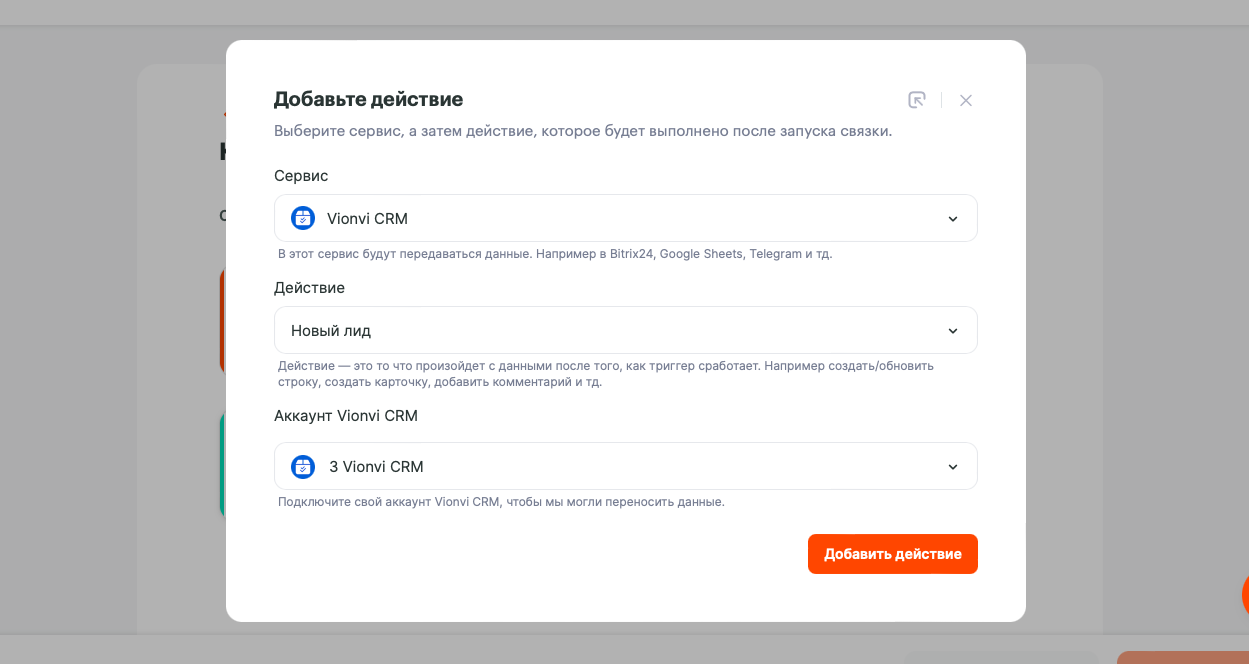Expand the Аккаунт Vionvi CRM dropdown chevron
Screen dimensions: 1249x664
click(953, 467)
